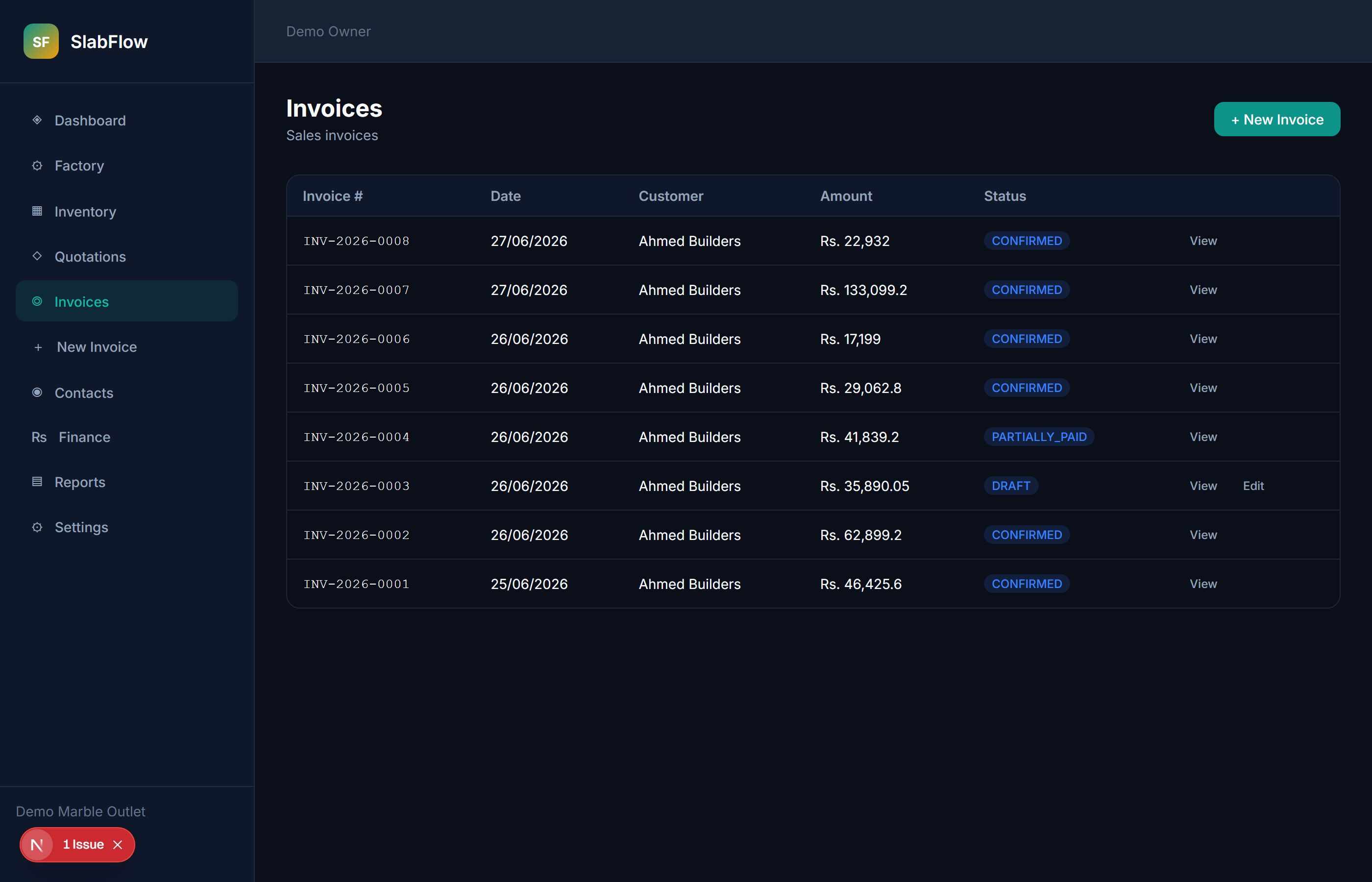Click the Invoice # column header
Screen dimensions: 1372x882
(333, 196)
